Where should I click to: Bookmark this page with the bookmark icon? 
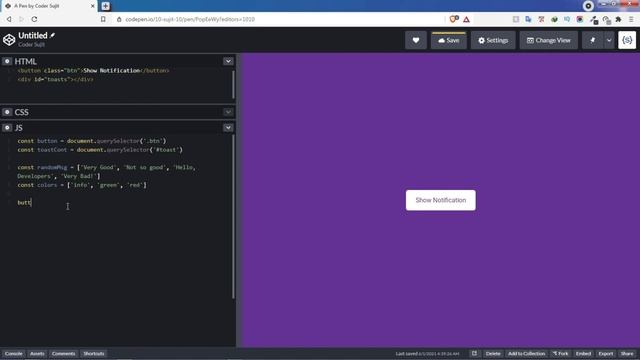103,19
